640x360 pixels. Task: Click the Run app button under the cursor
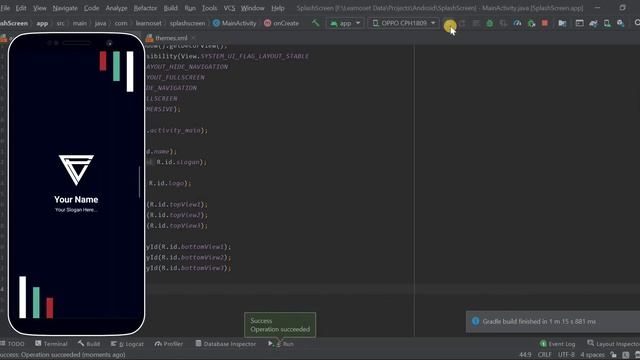point(450,25)
